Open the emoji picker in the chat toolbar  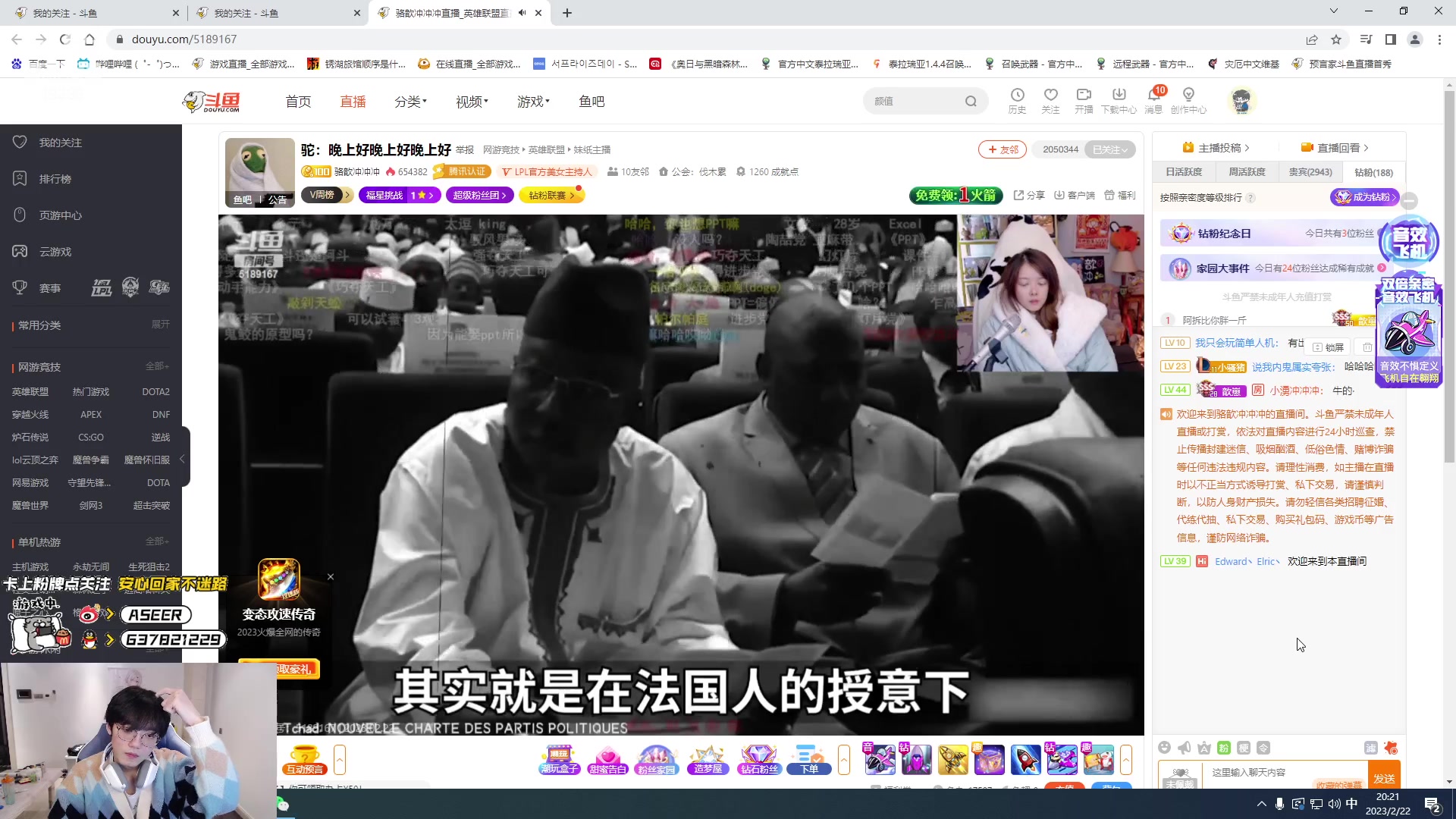pyautogui.click(x=1164, y=748)
